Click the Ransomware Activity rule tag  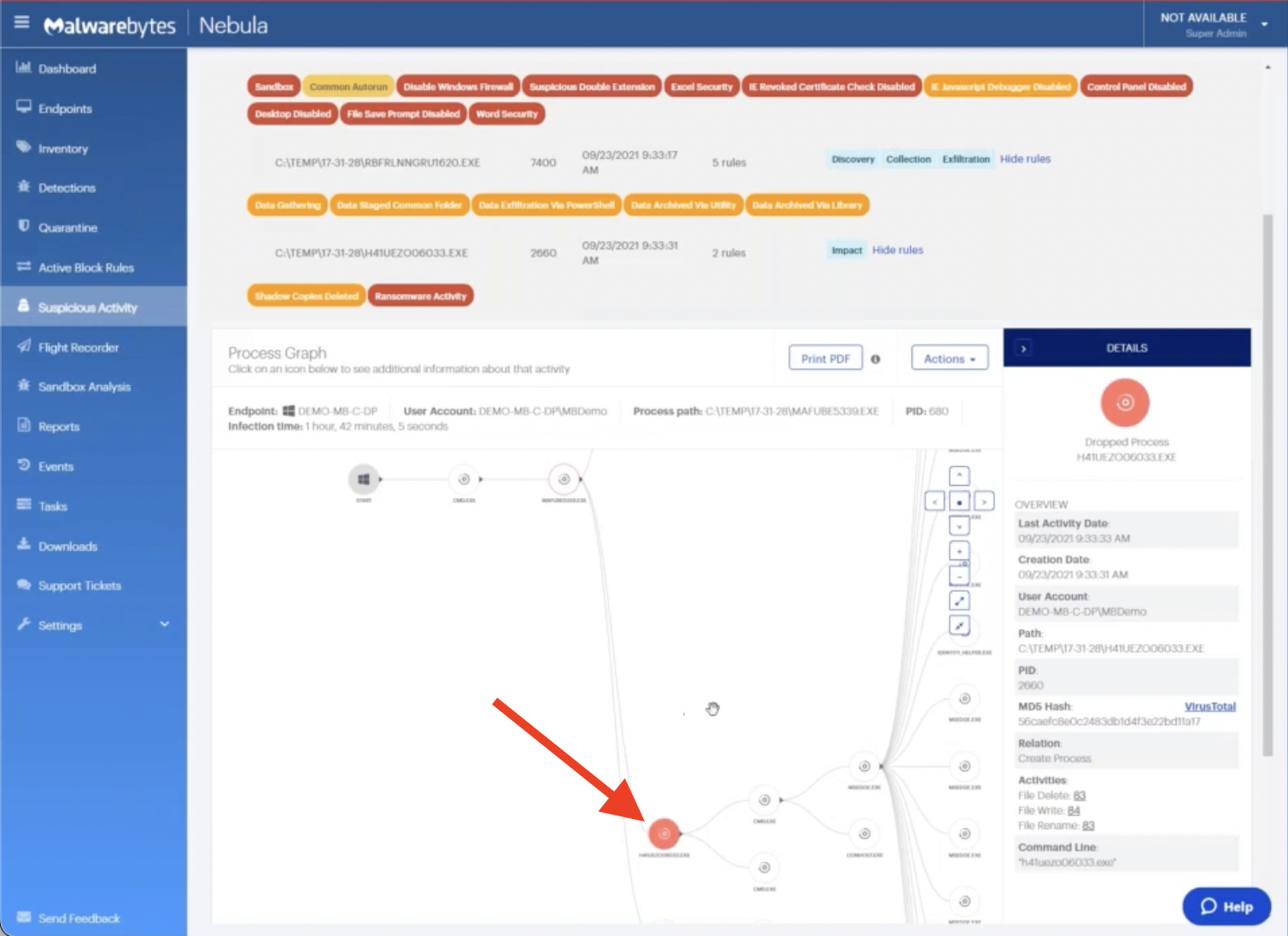(420, 295)
